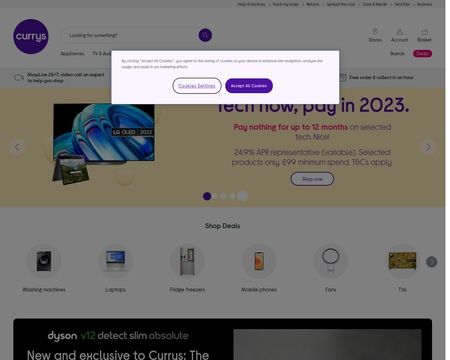450x360 pixels.
Task: Click dyson v12 detect slim banner heading
Action: click(118, 336)
